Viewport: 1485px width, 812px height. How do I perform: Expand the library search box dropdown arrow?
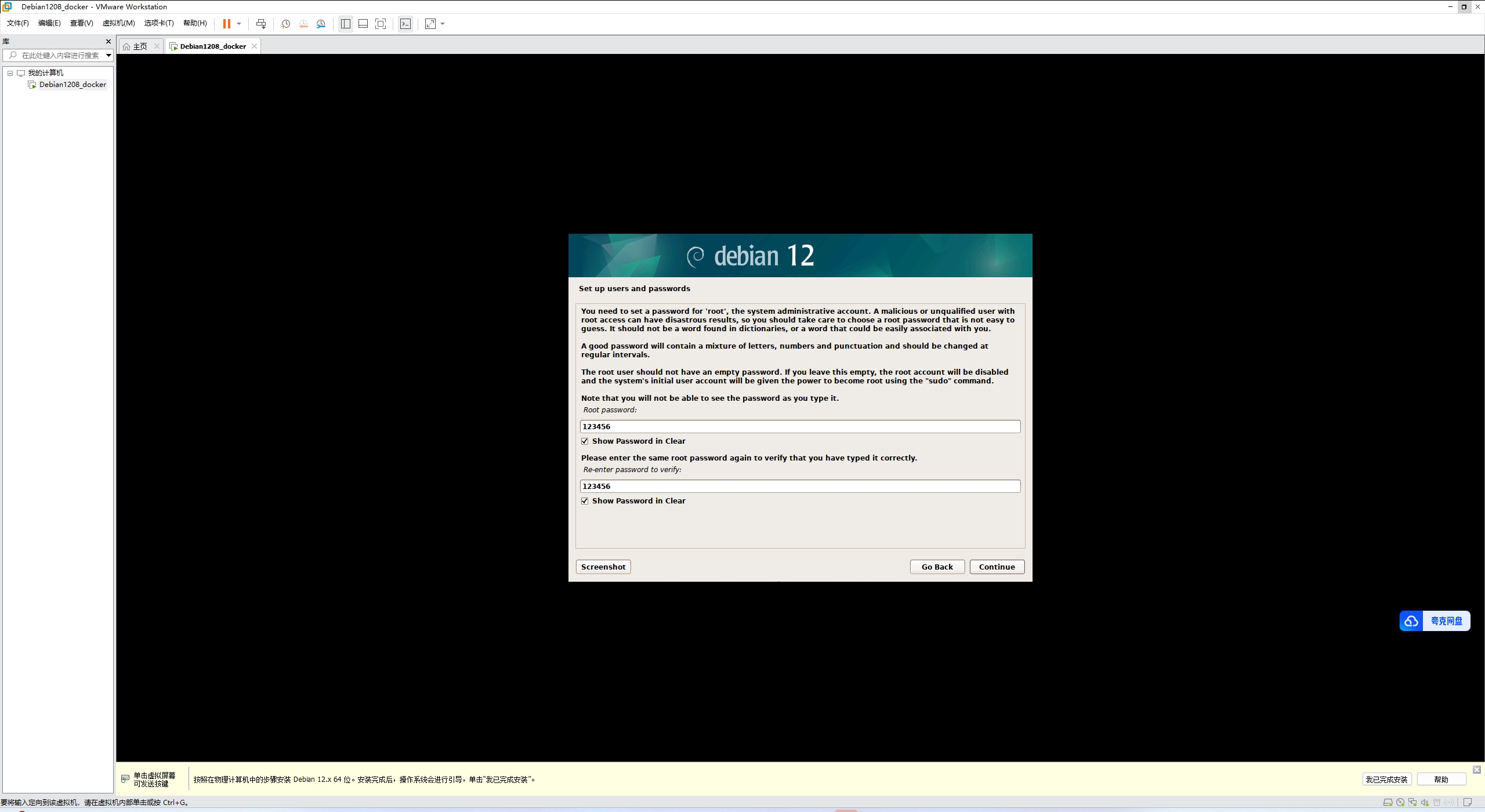coord(108,56)
